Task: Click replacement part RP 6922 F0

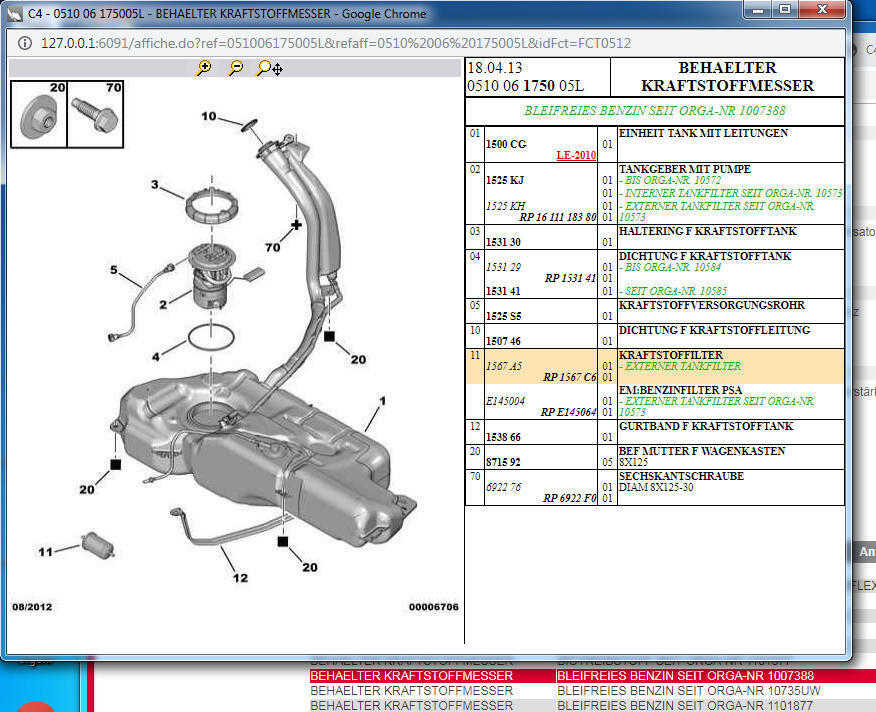Action: pyautogui.click(x=570, y=498)
